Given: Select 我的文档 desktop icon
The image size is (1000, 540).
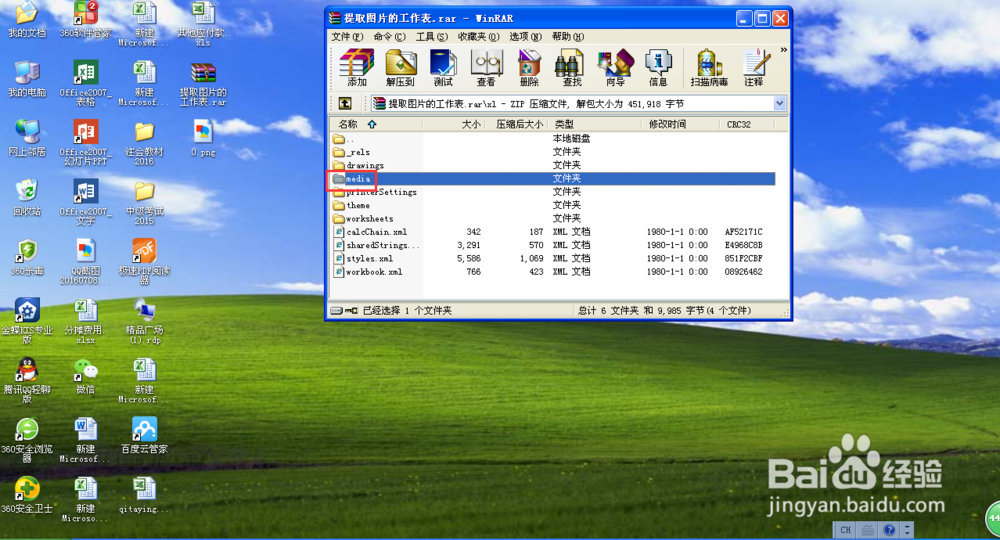Looking at the screenshot, I should pyautogui.click(x=27, y=19).
